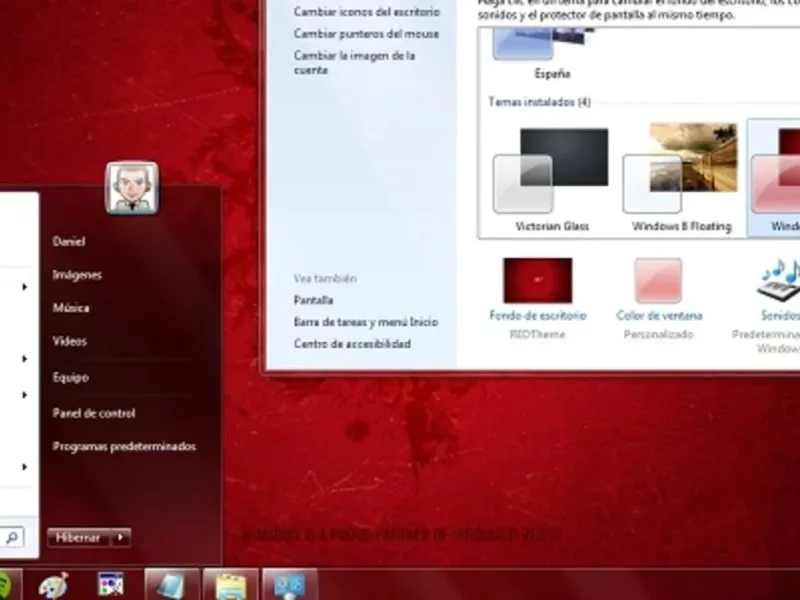Open Centro de accesibilidad link
The width and height of the screenshot is (800, 600).
(352, 344)
